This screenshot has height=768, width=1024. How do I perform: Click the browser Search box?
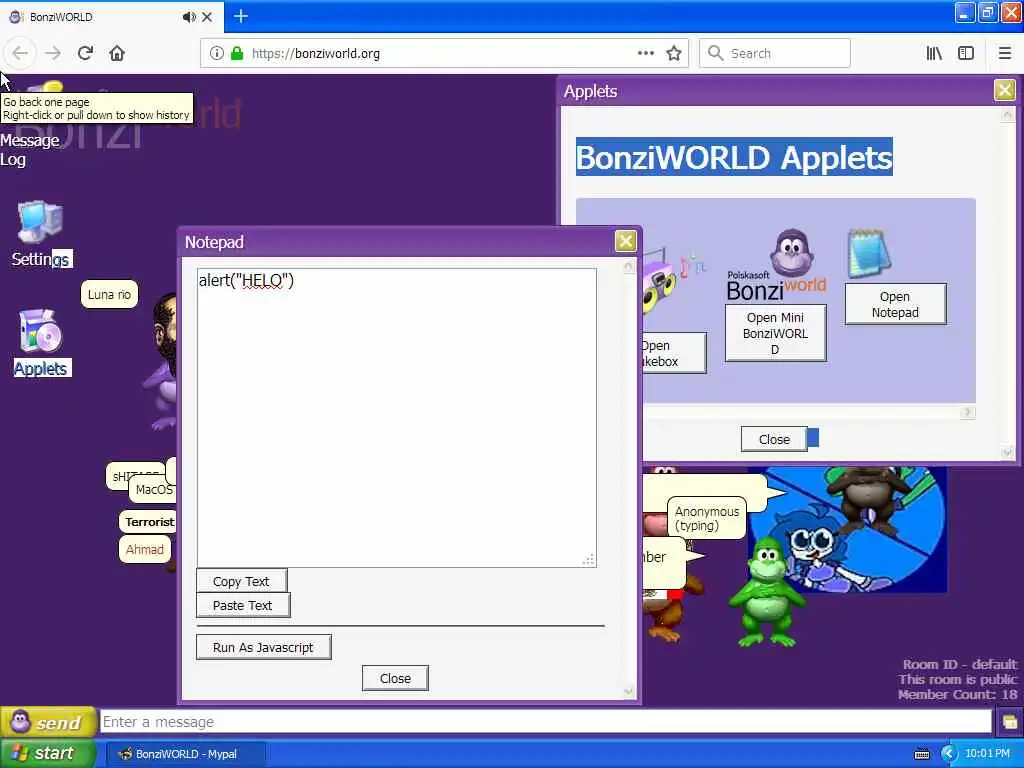(x=775, y=53)
